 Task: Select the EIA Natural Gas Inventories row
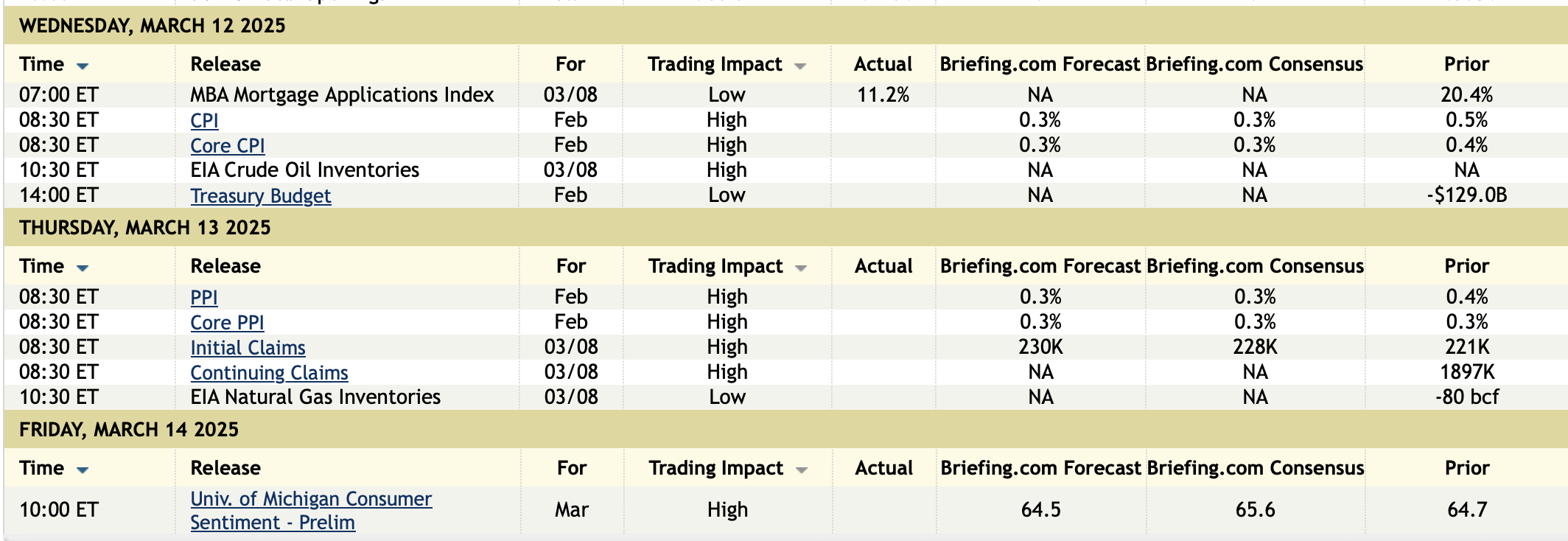[315, 397]
